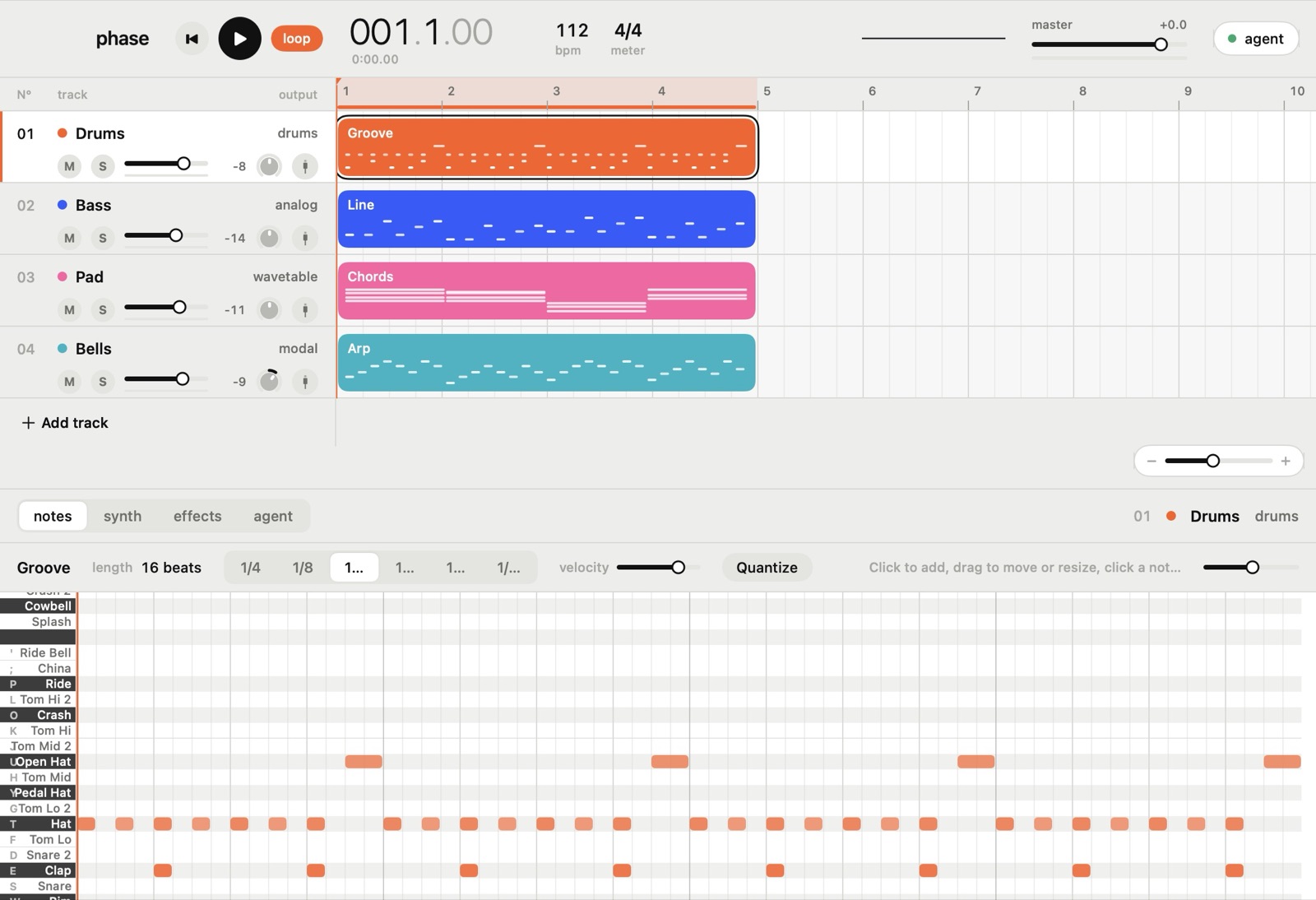Select the Arp clip on Bells track
The width and height of the screenshot is (1316, 900).
546,362
